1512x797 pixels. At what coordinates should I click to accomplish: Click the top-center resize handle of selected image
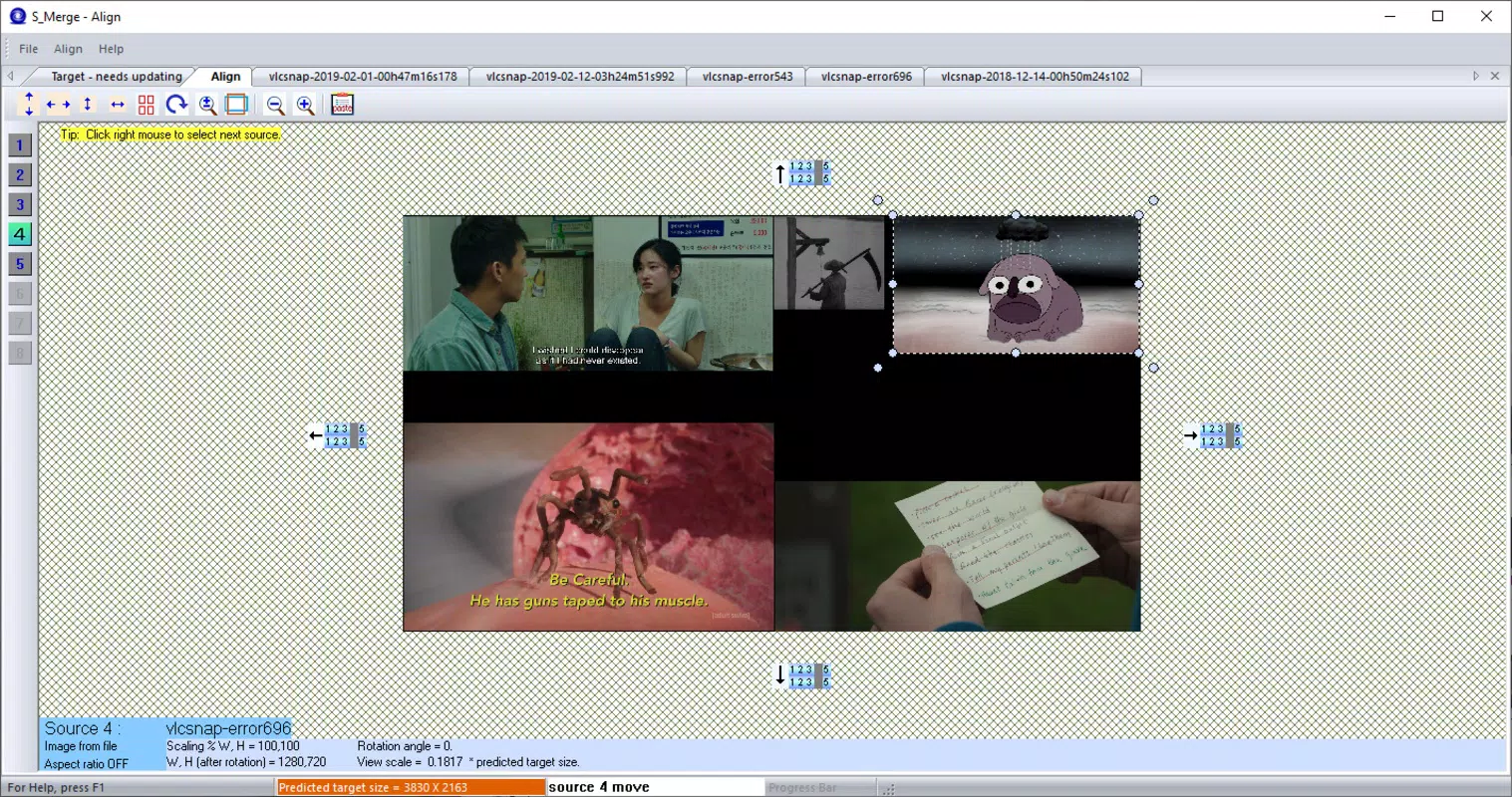coord(1016,215)
